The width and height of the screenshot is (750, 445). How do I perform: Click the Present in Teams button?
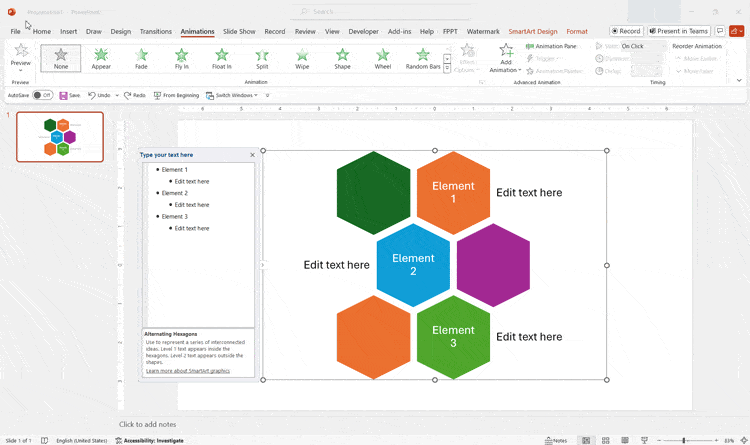(679, 31)
